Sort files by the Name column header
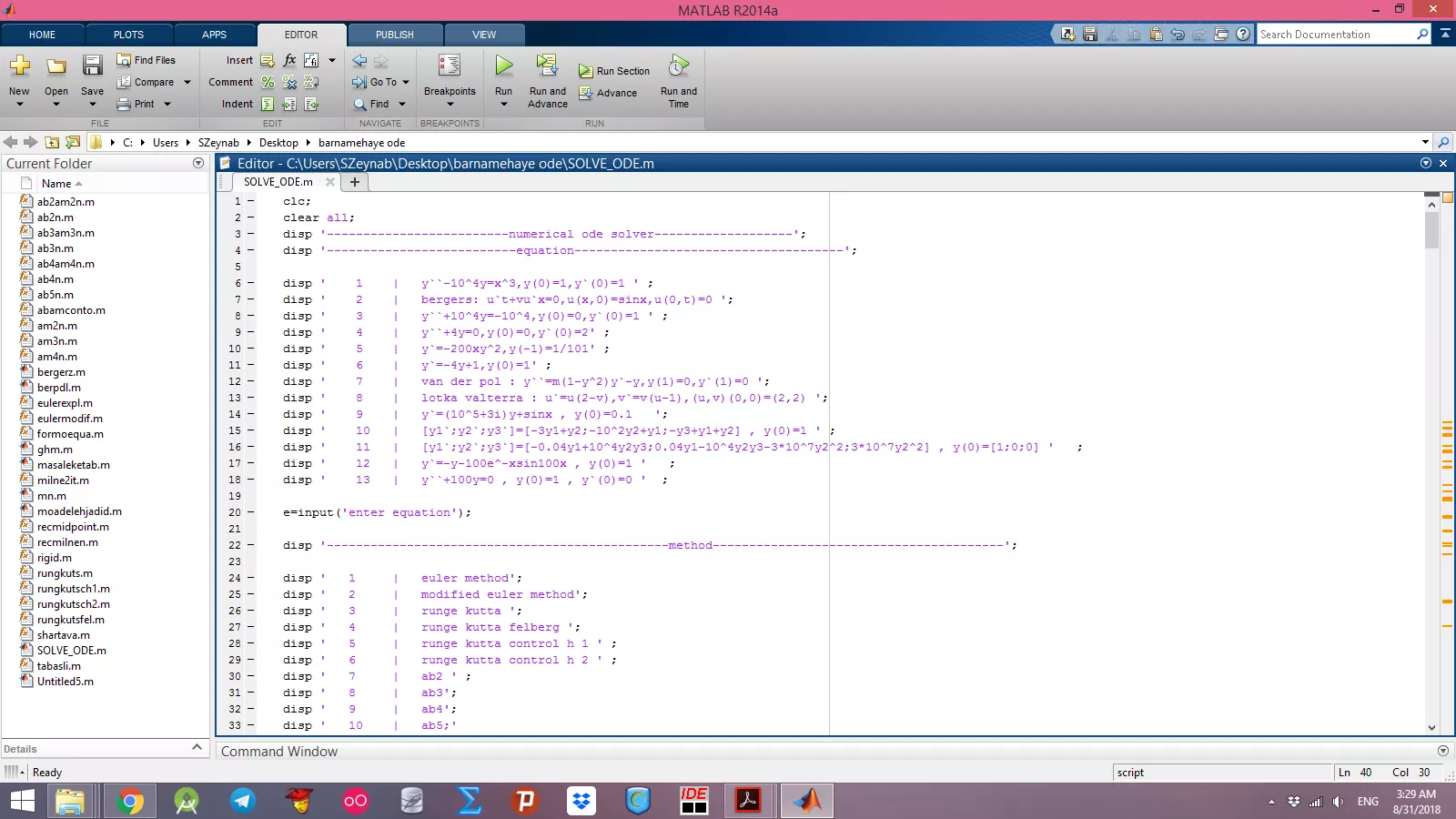Image resolution: width=1456 pixels, height=819 pixels. 56,184
